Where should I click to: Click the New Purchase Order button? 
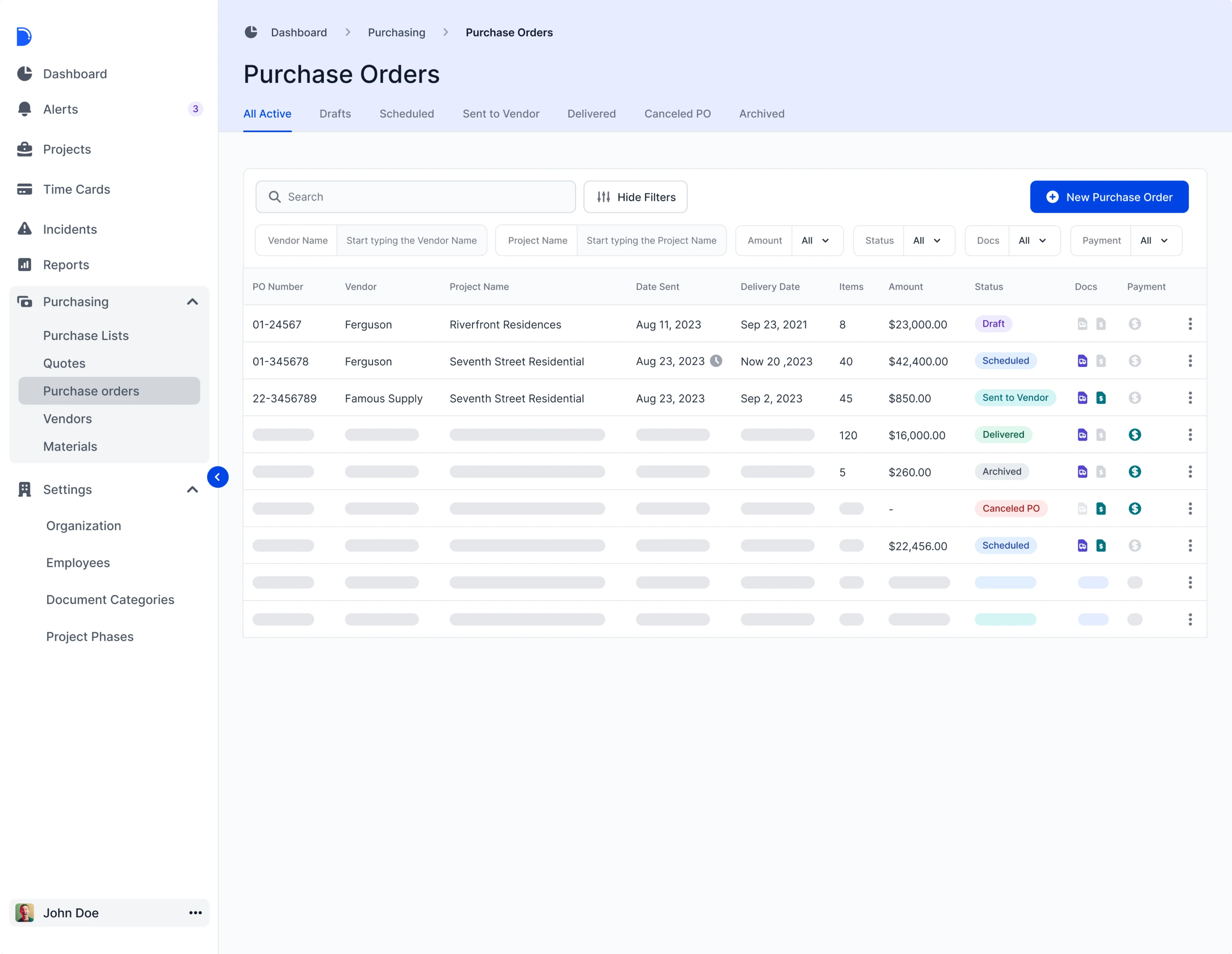tap(1108, 197)
